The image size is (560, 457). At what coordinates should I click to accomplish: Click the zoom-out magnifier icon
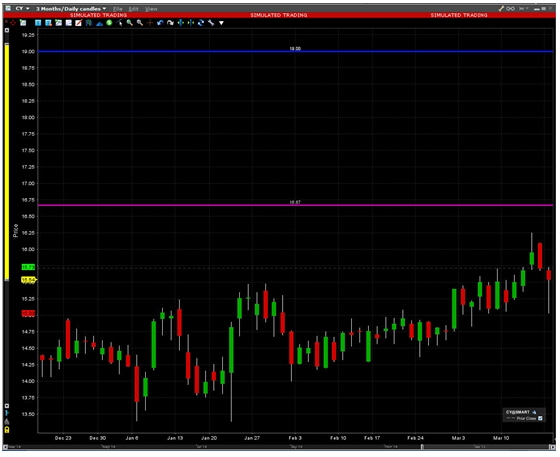(140, 23)
